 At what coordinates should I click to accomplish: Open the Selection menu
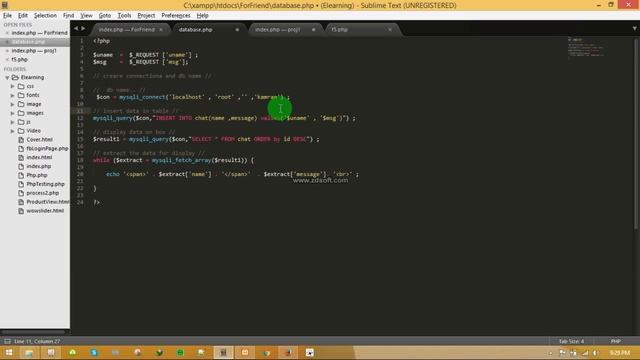tap(45, 16)
